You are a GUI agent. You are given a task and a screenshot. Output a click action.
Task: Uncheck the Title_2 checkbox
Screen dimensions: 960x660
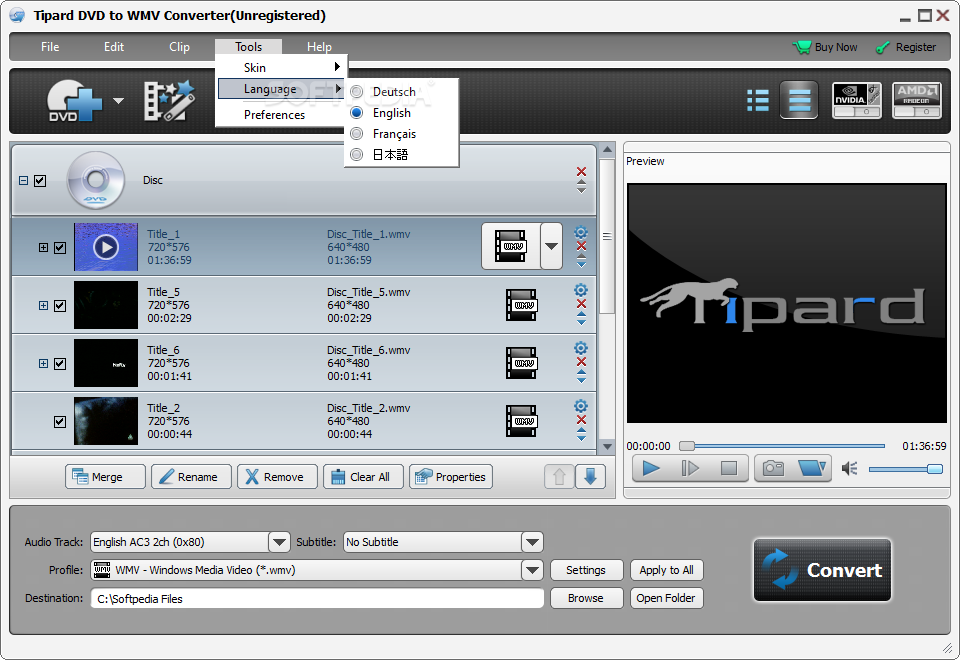click(60, 422)
